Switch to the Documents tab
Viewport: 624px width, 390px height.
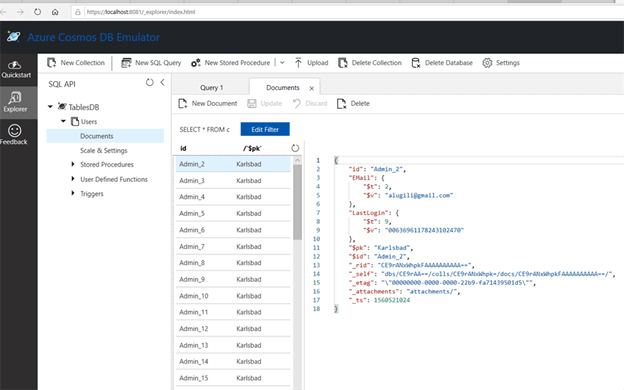click(x=283, y=88)
